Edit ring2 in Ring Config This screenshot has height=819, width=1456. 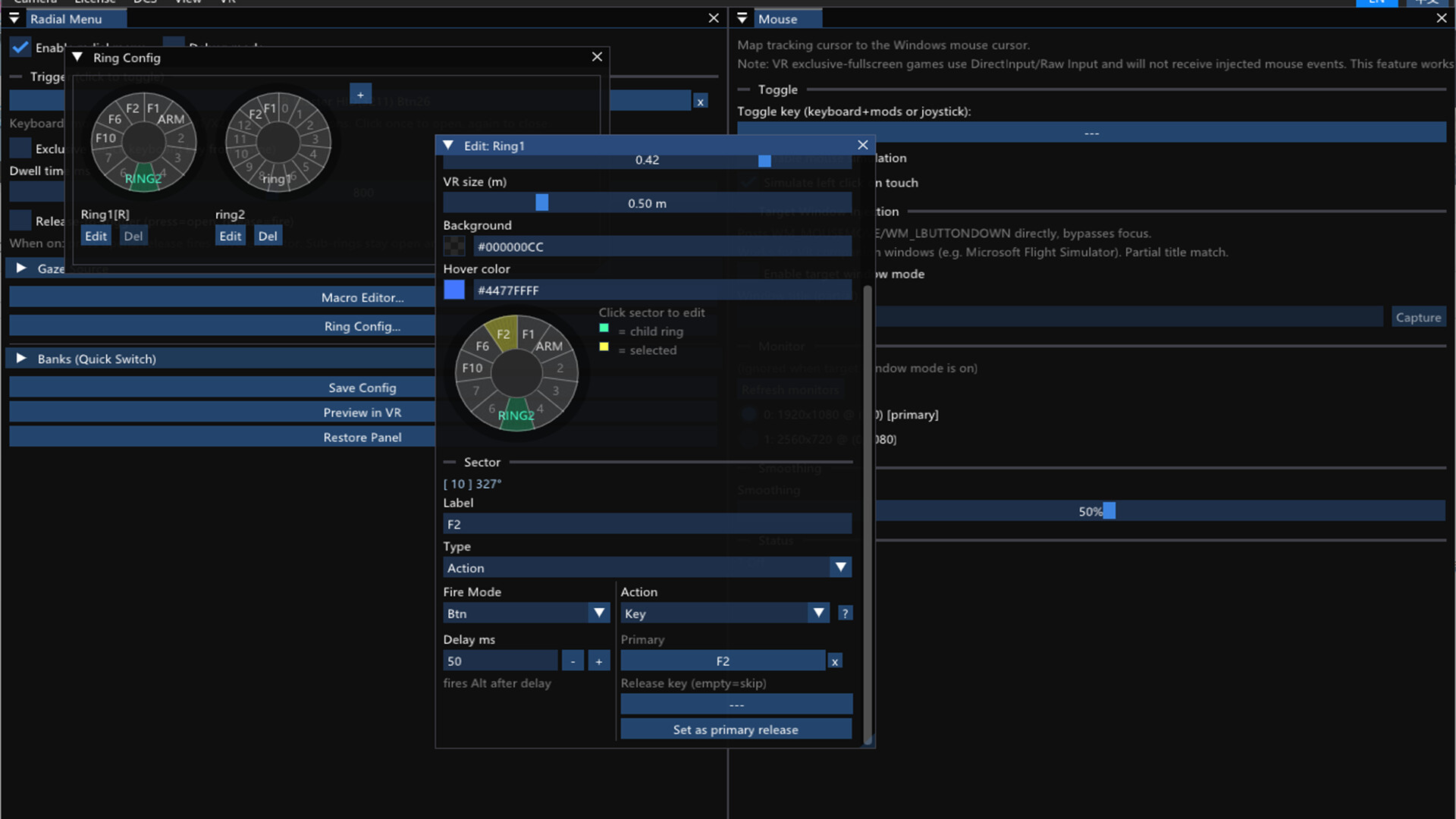click(231, 236)
